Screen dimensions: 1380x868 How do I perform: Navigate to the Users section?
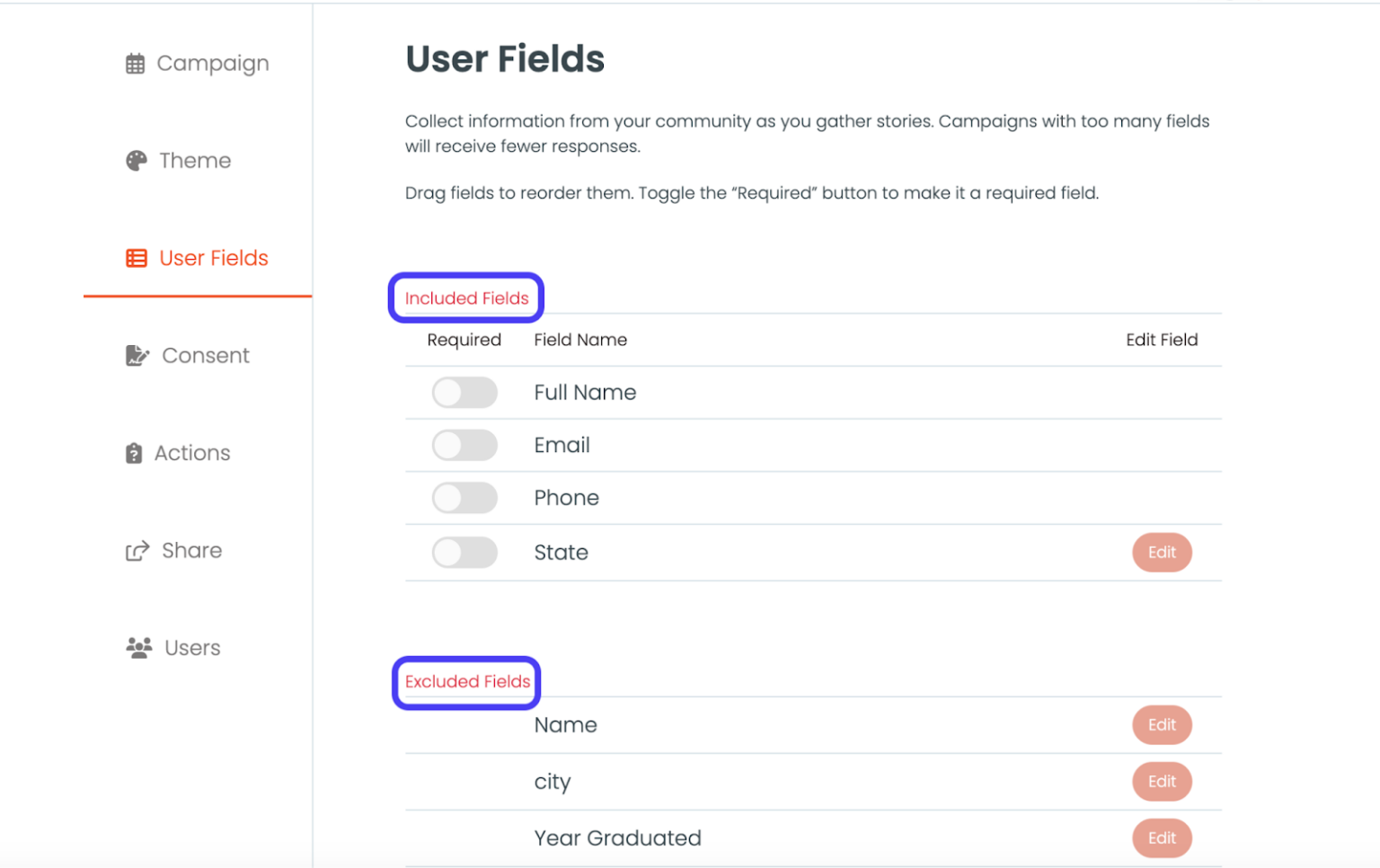[x=192, y=648]
